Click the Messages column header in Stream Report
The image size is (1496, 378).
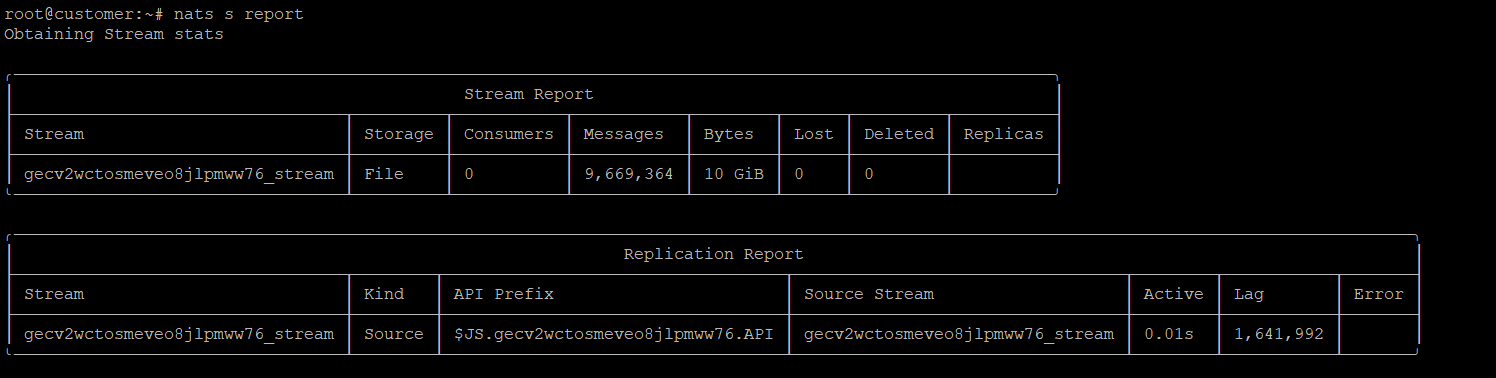624,134
